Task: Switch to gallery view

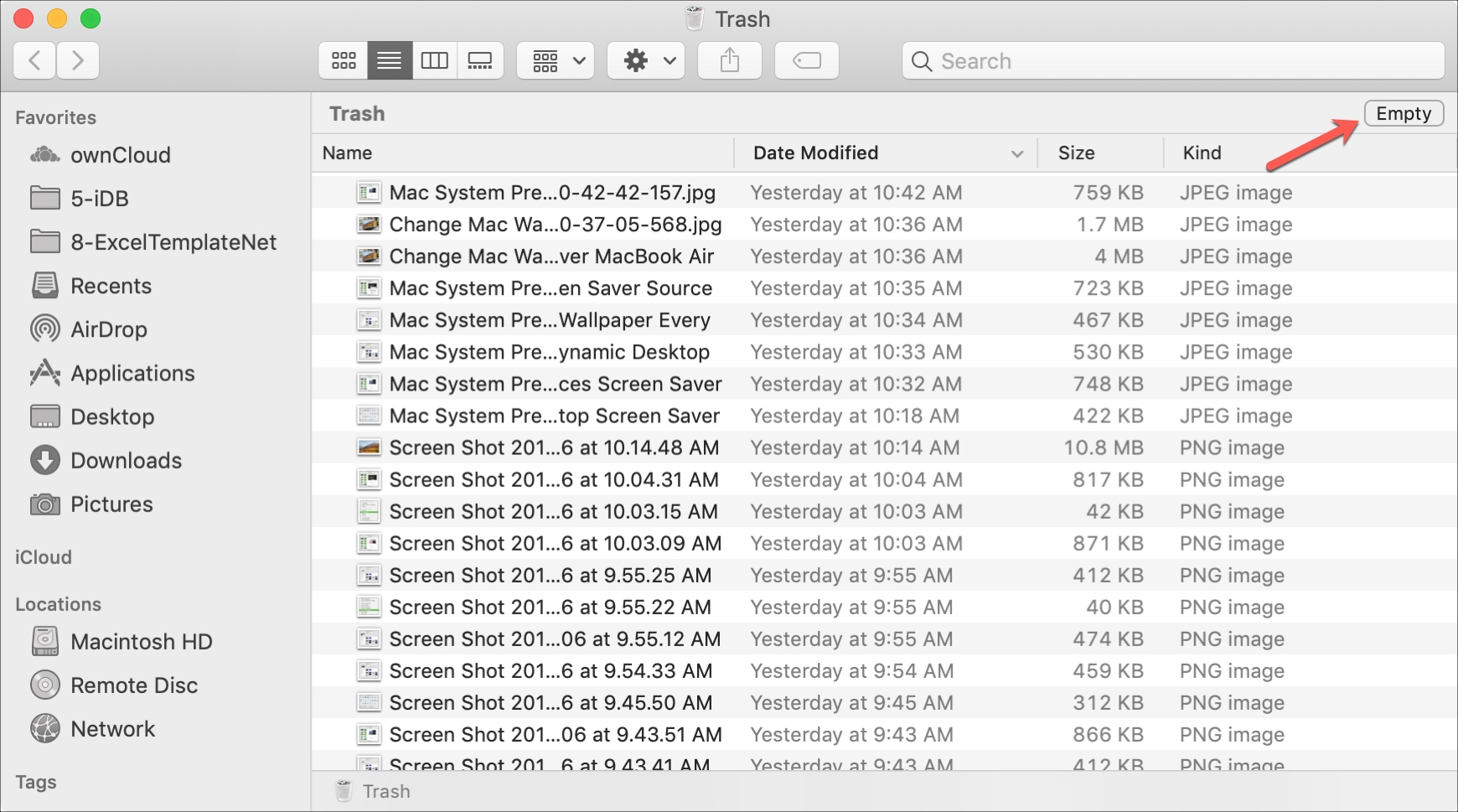Action: pyautogui.click(x=480, y=60)
